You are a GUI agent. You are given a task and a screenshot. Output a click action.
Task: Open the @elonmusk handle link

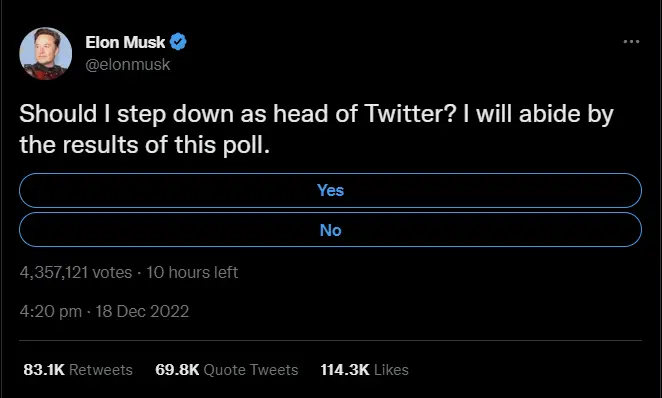(128, 65)
